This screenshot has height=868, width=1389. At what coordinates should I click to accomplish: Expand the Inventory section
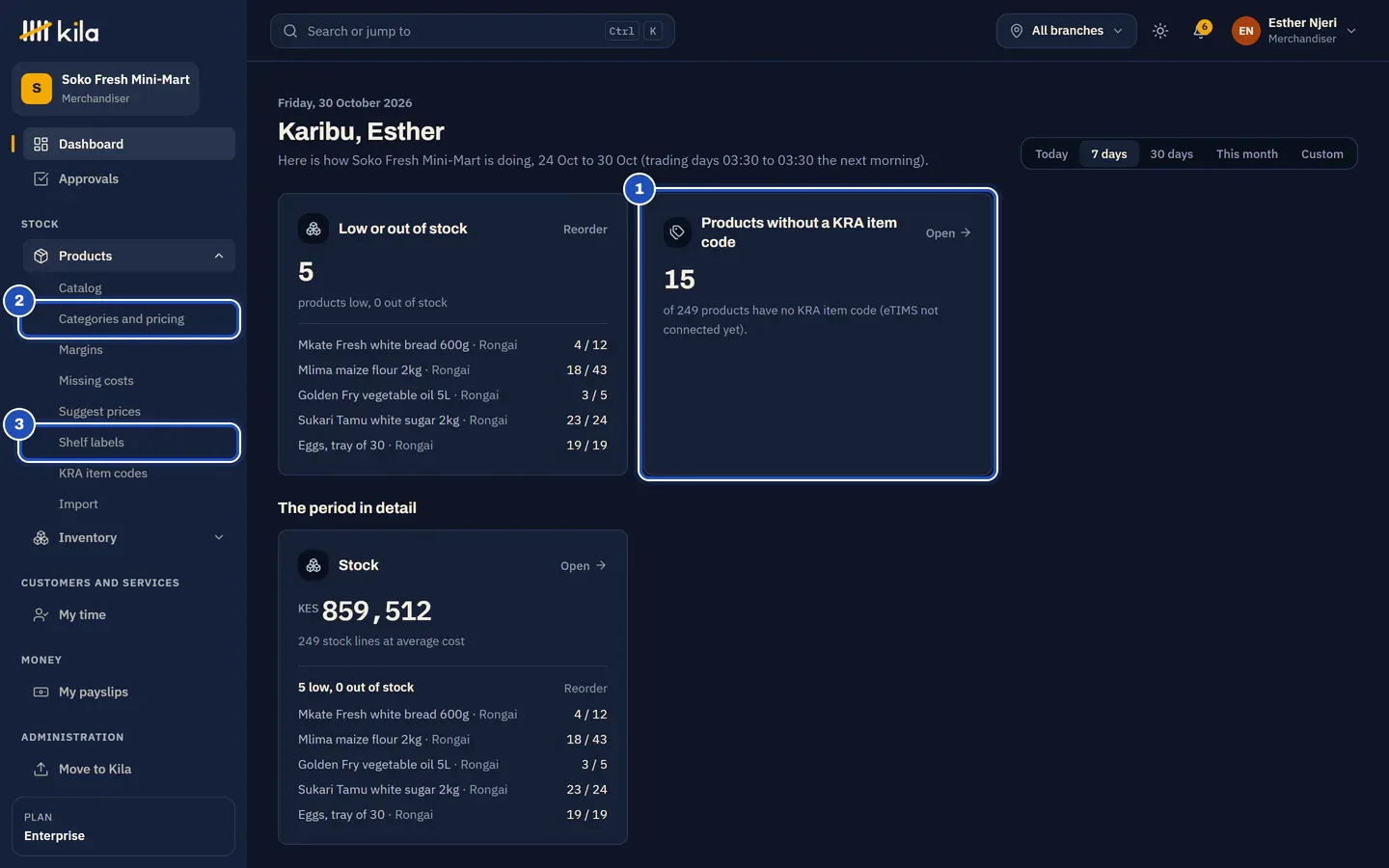tap(129, 537)
